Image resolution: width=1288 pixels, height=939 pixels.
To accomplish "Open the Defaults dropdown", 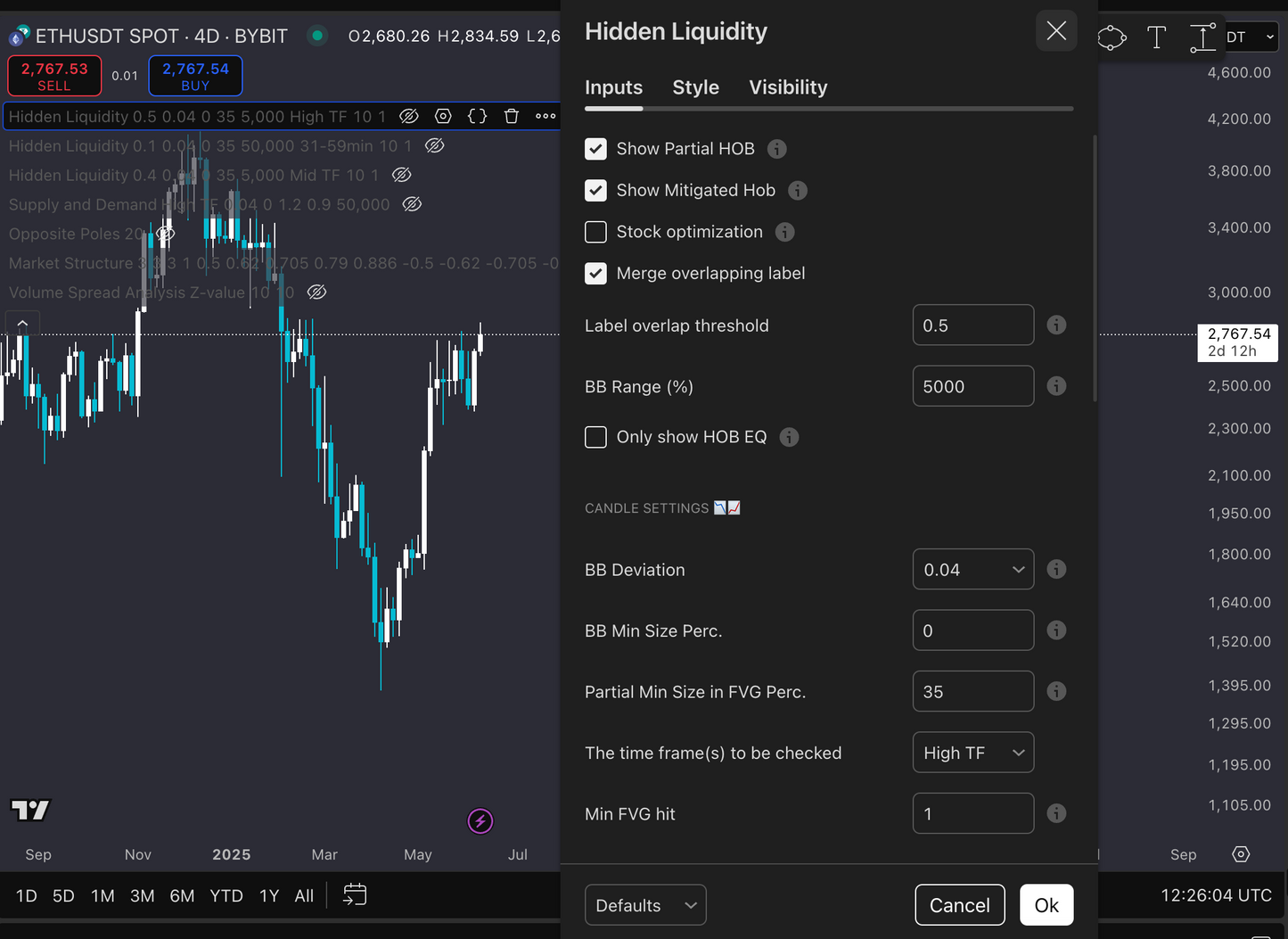I will [x=645, y=904].
